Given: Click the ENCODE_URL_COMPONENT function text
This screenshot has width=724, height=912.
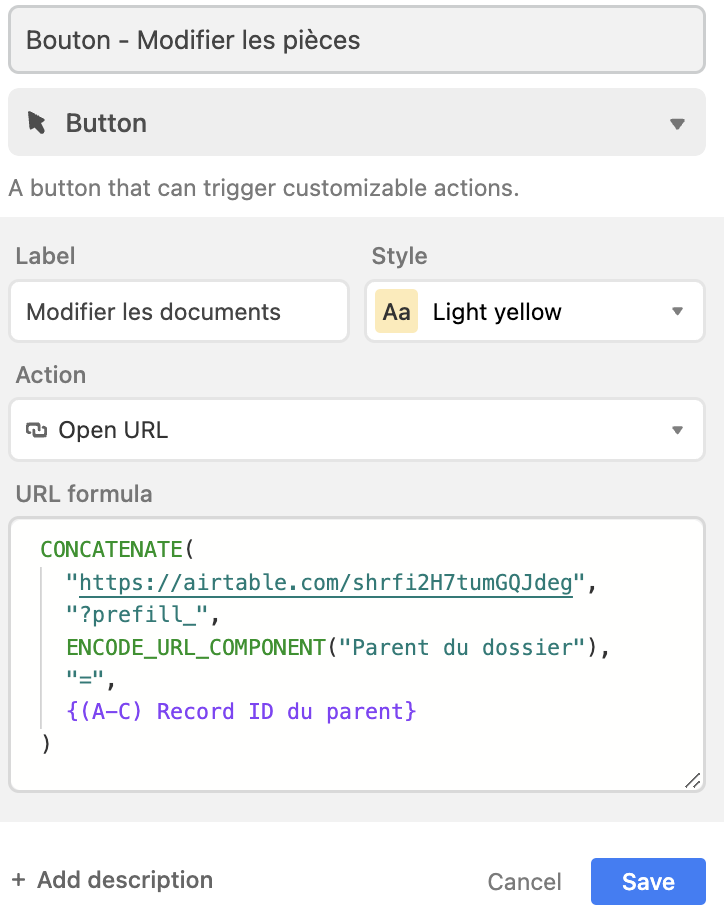Looking at the screenshot, I should (196, 647).
